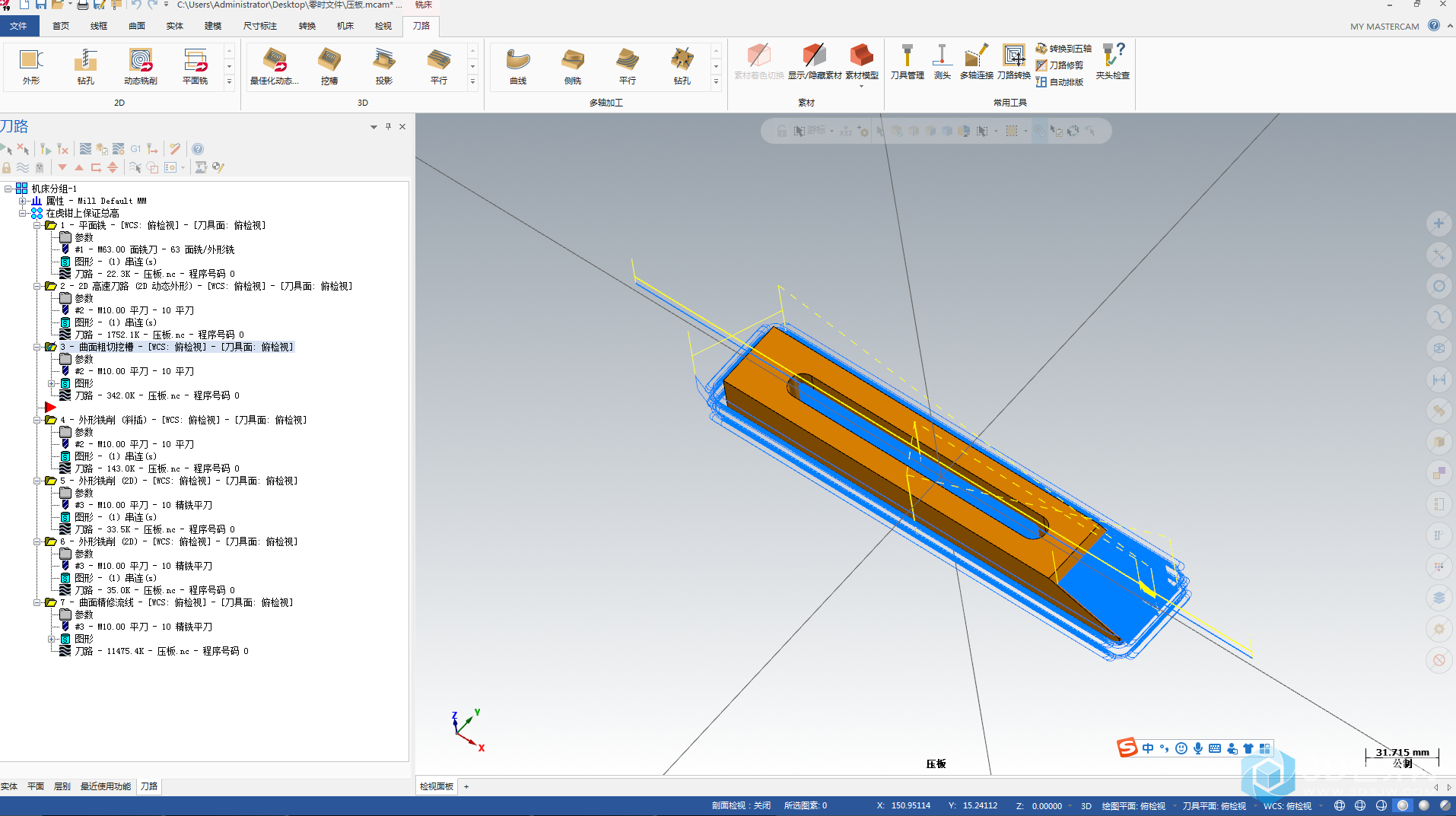Click backplot selected operations icon
1456x816 pixels.
(x=85, y=149)
